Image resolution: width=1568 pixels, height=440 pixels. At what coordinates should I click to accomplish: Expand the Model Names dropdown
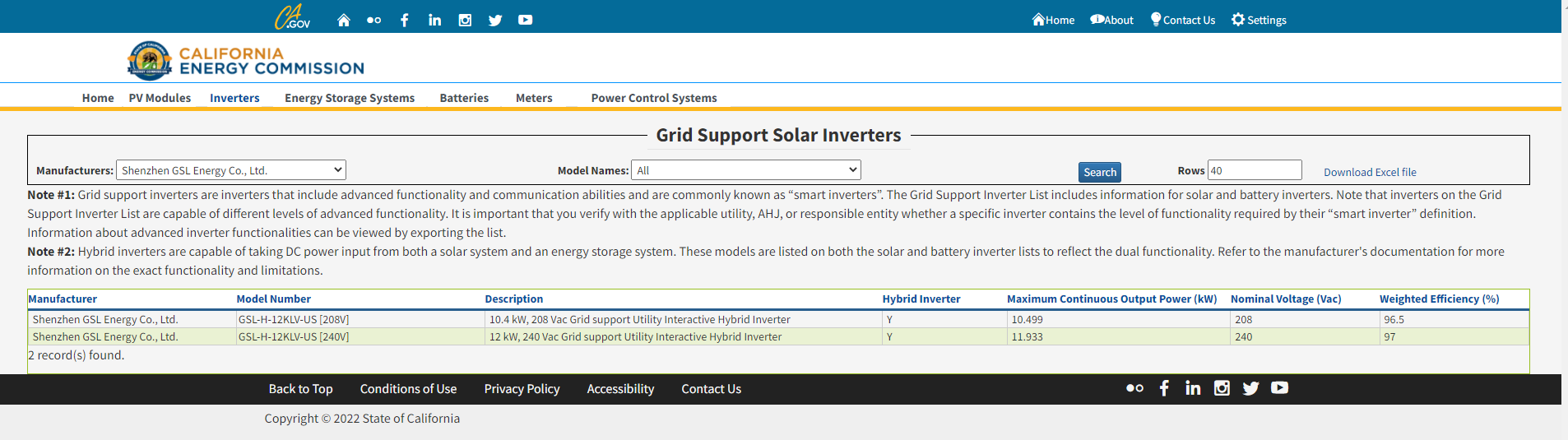coord(745,170)
